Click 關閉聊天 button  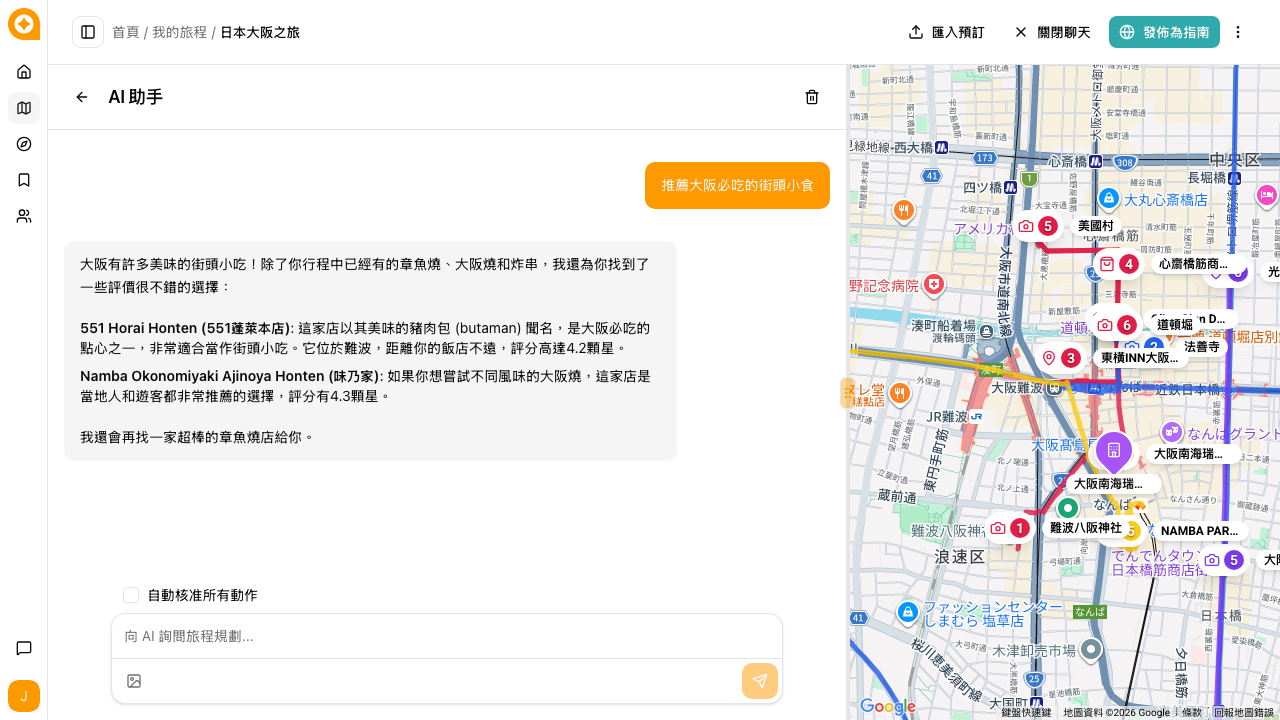[x=1052, y=32]
